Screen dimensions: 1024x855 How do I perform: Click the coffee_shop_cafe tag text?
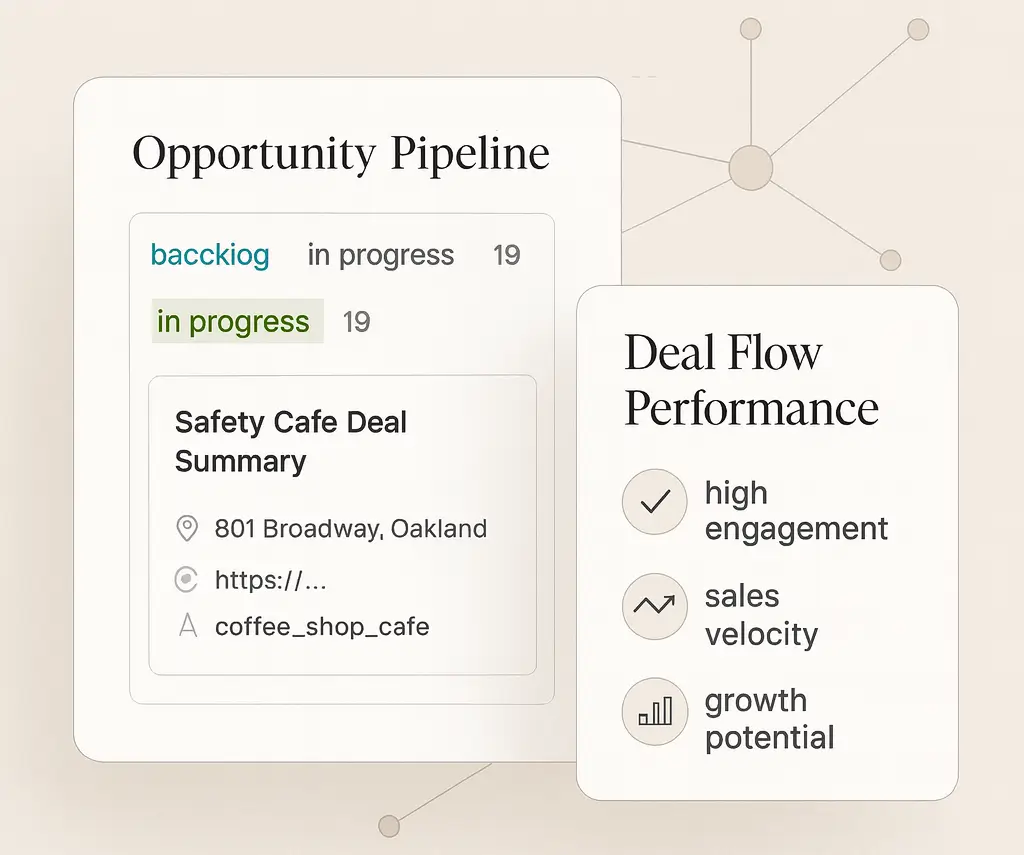[322, 627]
